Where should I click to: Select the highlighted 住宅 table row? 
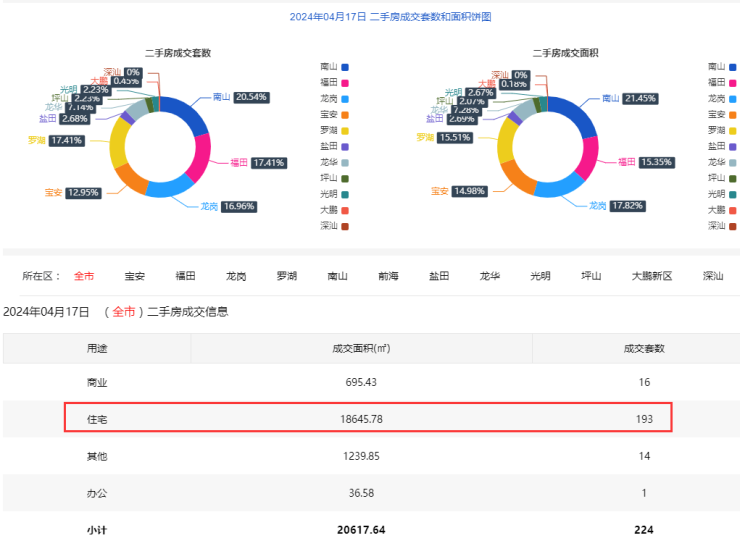pyautogui.click(x=368, y=418)
